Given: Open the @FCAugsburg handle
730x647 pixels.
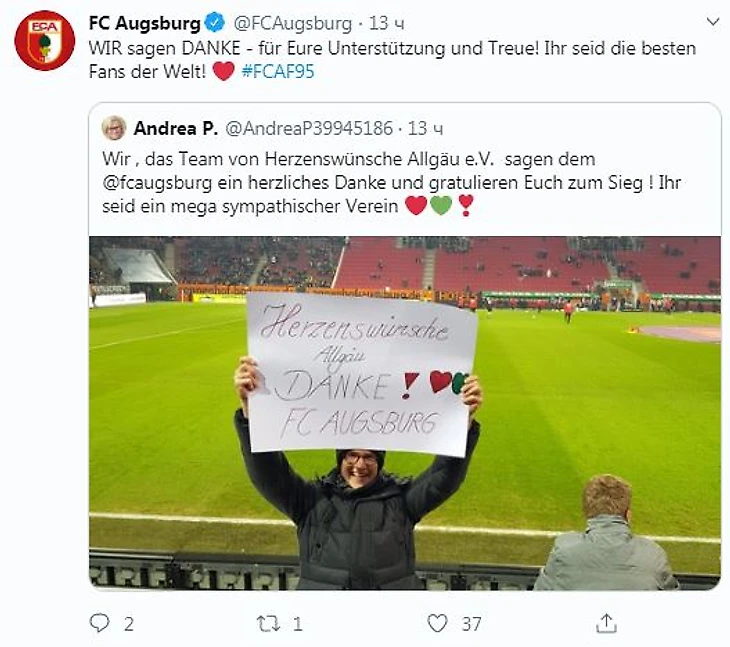Looking at the screenshot, I should pyautogui.click(x=292, y=23).
